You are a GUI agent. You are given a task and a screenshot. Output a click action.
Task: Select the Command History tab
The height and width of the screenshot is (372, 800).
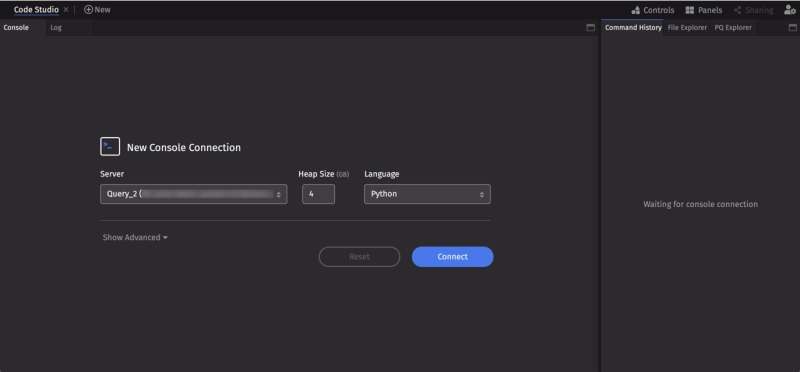(x=633, y=28)
